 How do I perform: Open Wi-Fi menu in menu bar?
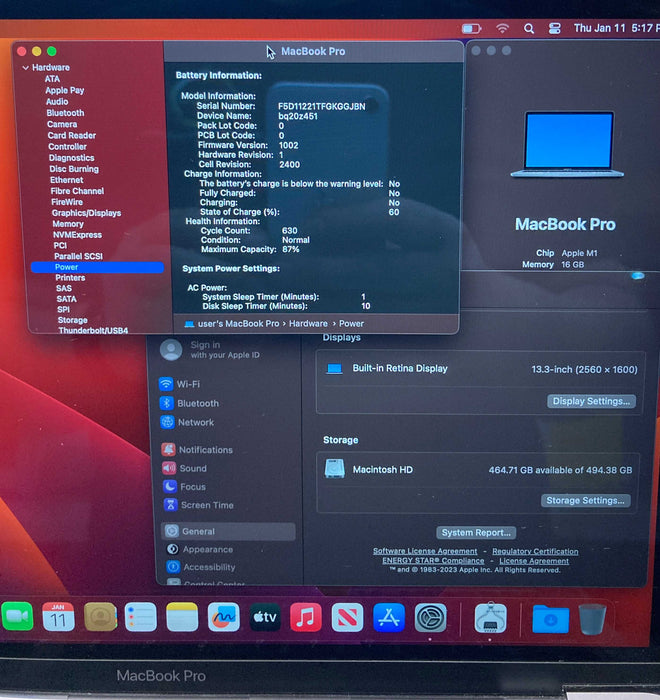502,29
